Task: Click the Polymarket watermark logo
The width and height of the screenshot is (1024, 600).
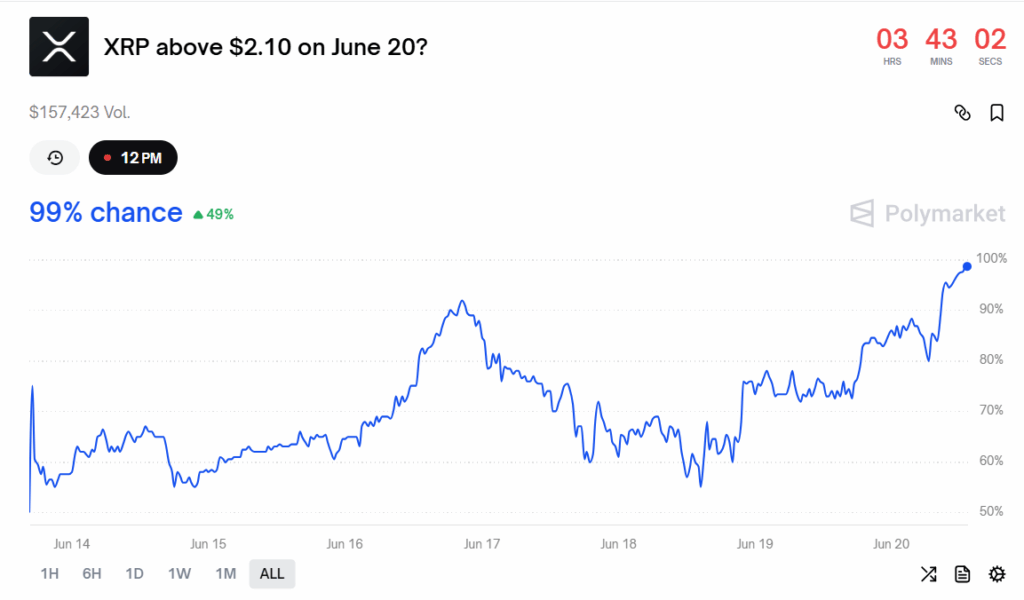Action: (x=927, y=213)
